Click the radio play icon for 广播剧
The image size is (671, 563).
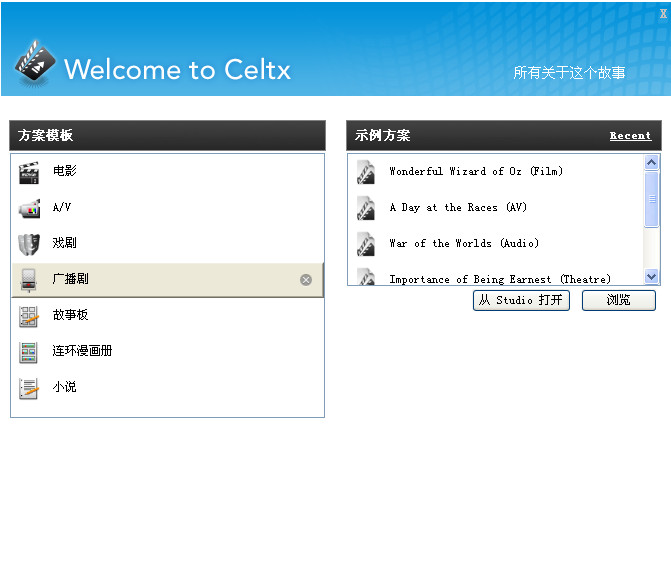(x=28, y=280)
